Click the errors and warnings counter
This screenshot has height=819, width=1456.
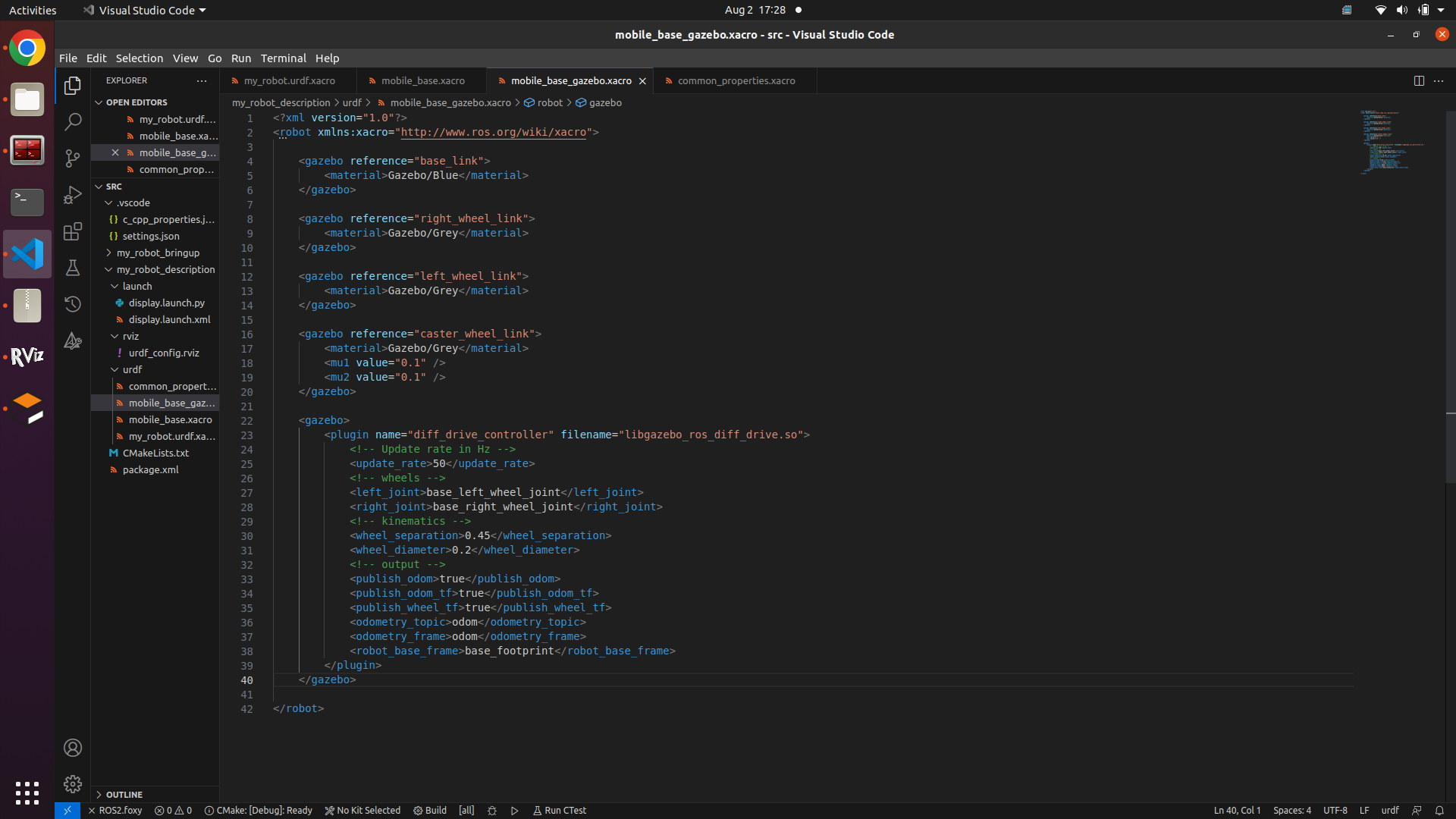coord(173,810)
